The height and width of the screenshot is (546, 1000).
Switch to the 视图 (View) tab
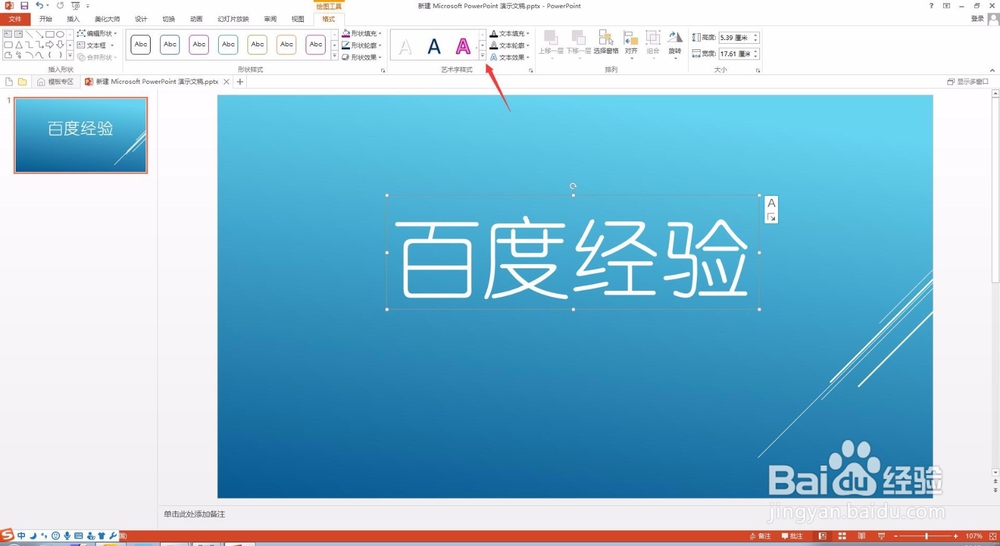click(298, 19)
